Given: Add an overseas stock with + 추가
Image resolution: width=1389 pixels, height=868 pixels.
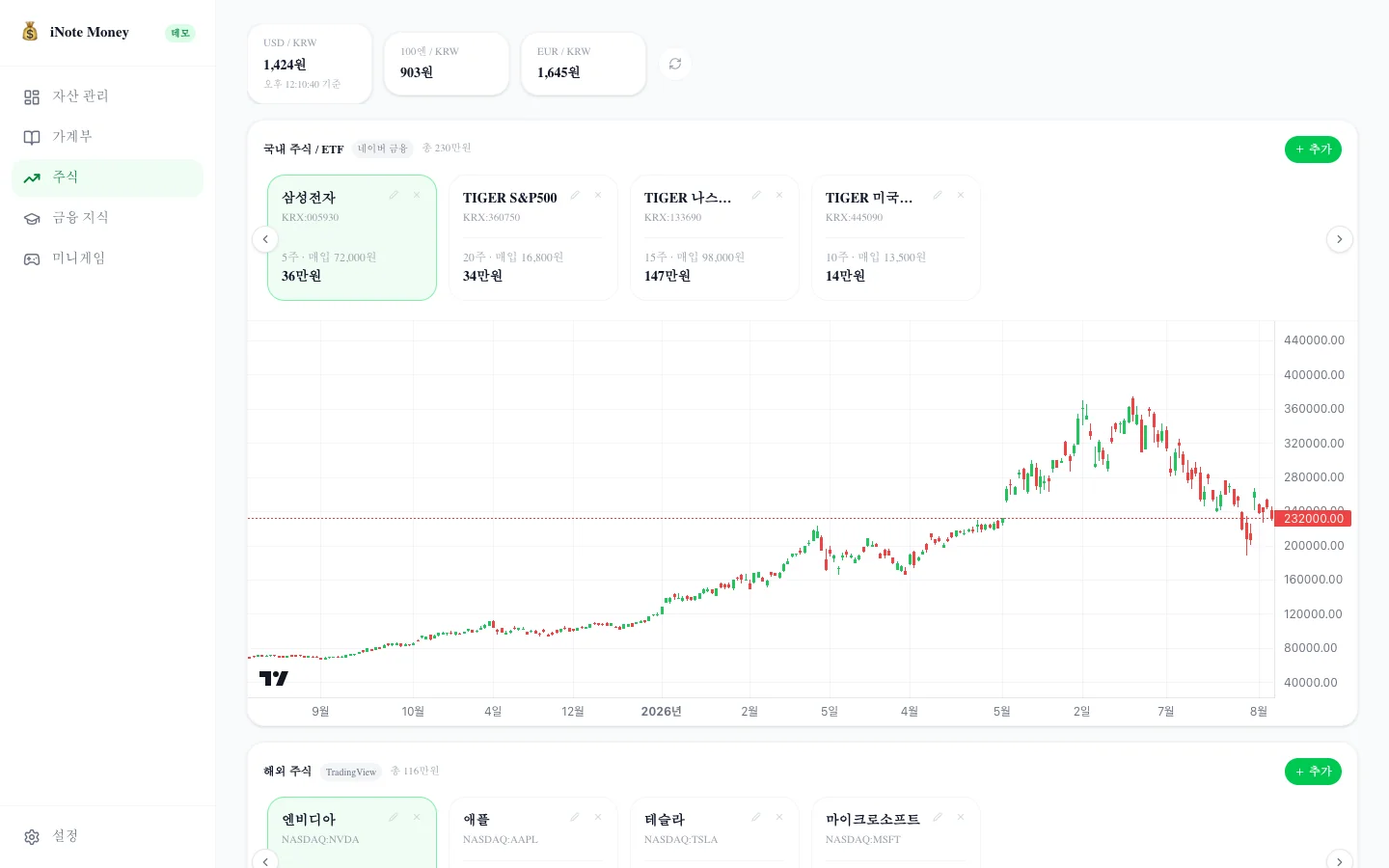Looking at the screenshot, I should [1313, 772].
